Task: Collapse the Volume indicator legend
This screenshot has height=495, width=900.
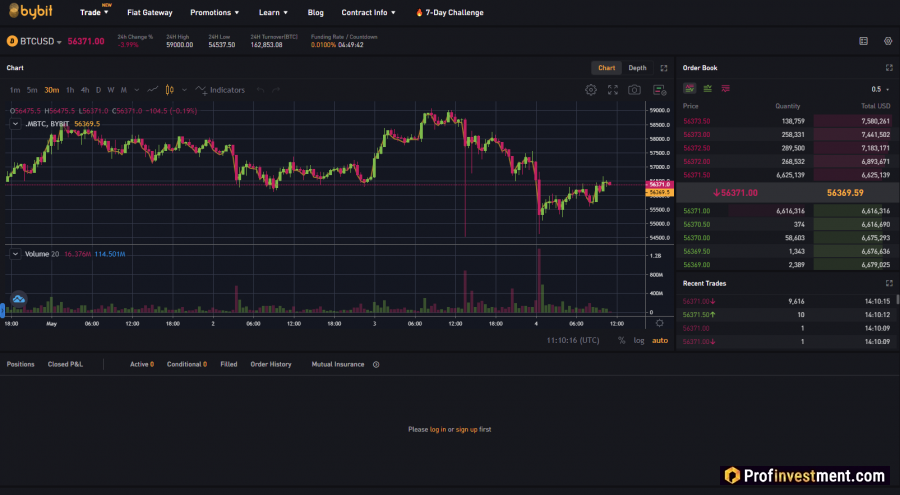Action: pyautogui.click(x=15, y=254)
